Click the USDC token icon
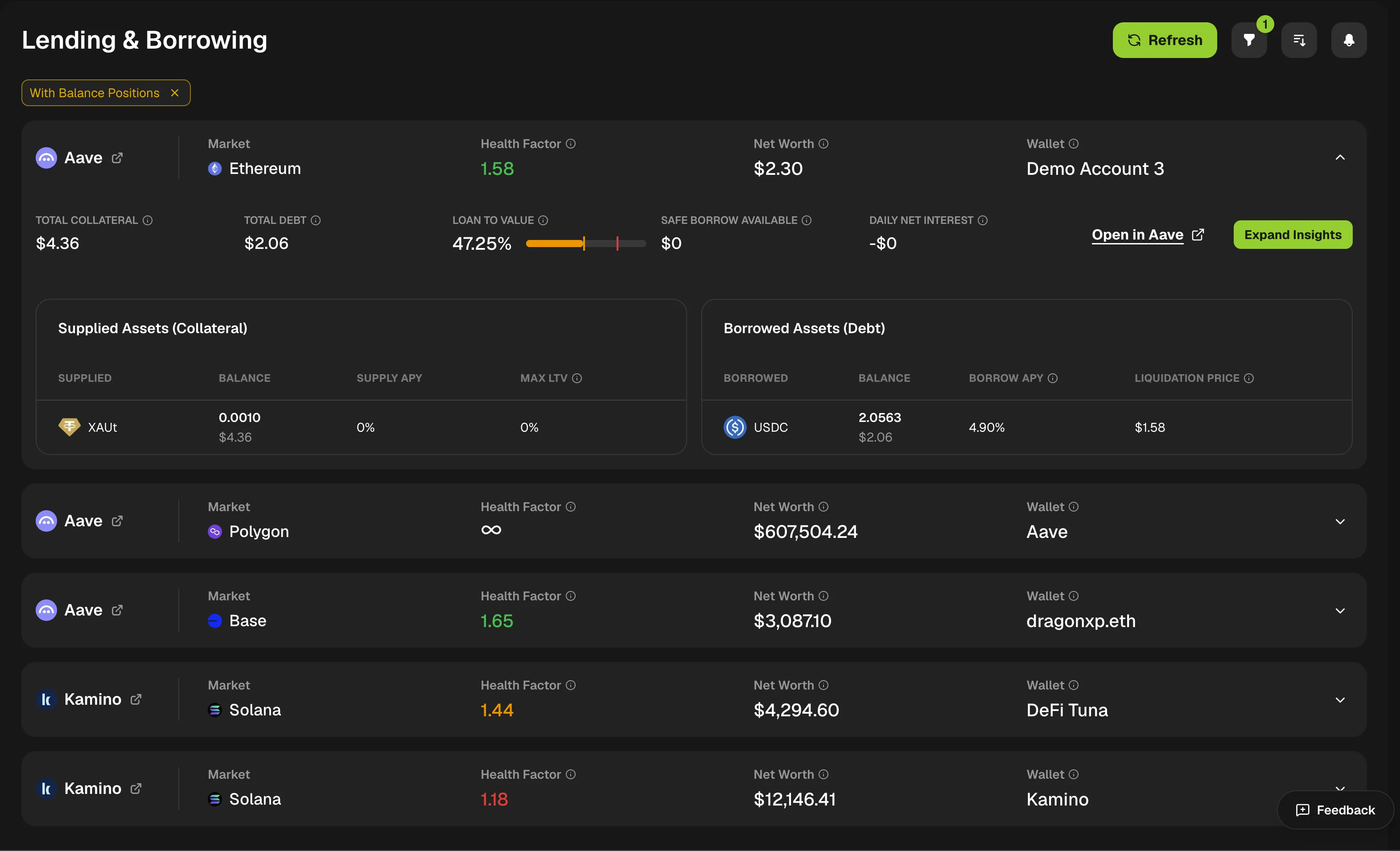 [x=735, y=427]
